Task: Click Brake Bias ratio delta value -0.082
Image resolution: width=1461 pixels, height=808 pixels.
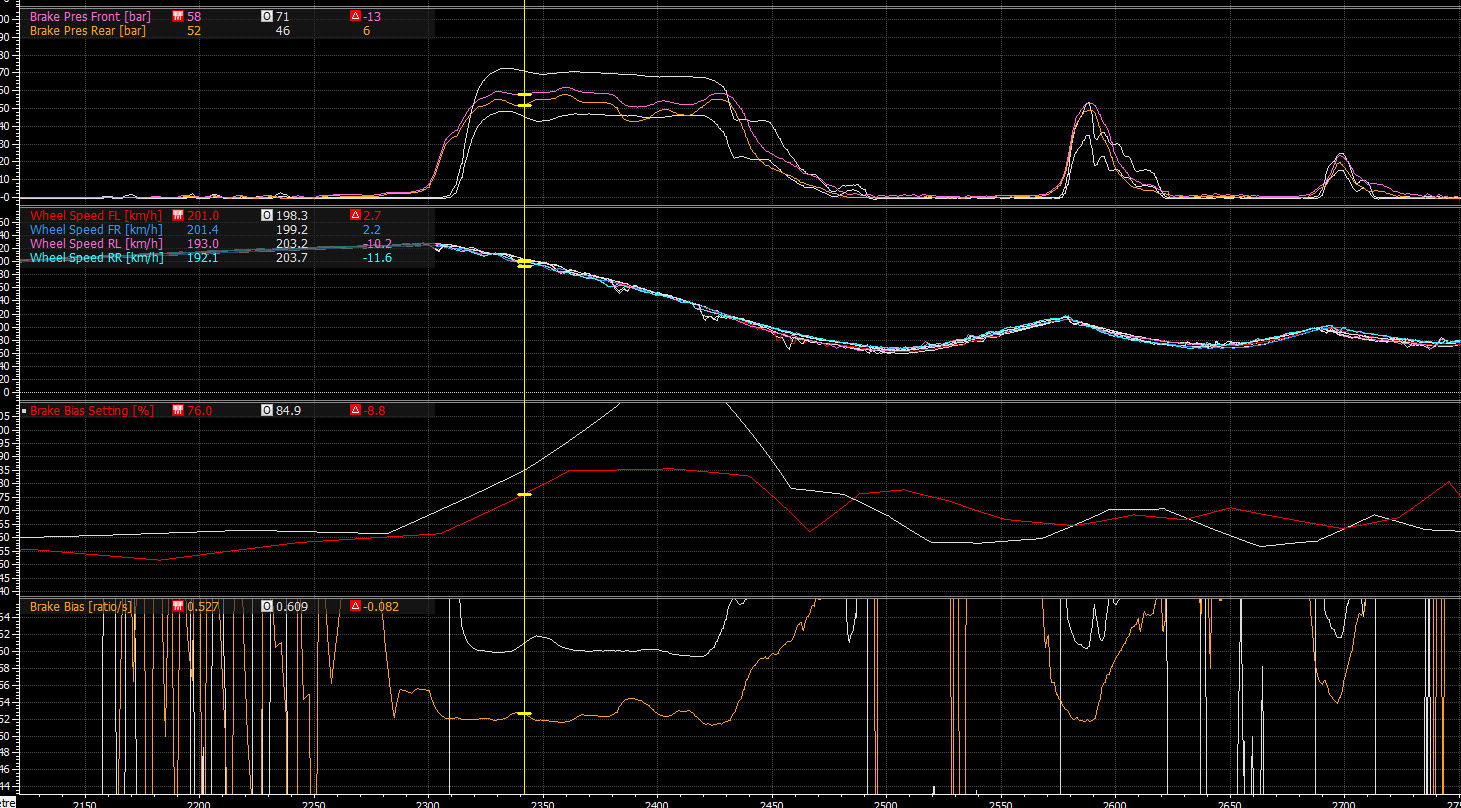Action: pyautogui.click(x=381, y=607)
